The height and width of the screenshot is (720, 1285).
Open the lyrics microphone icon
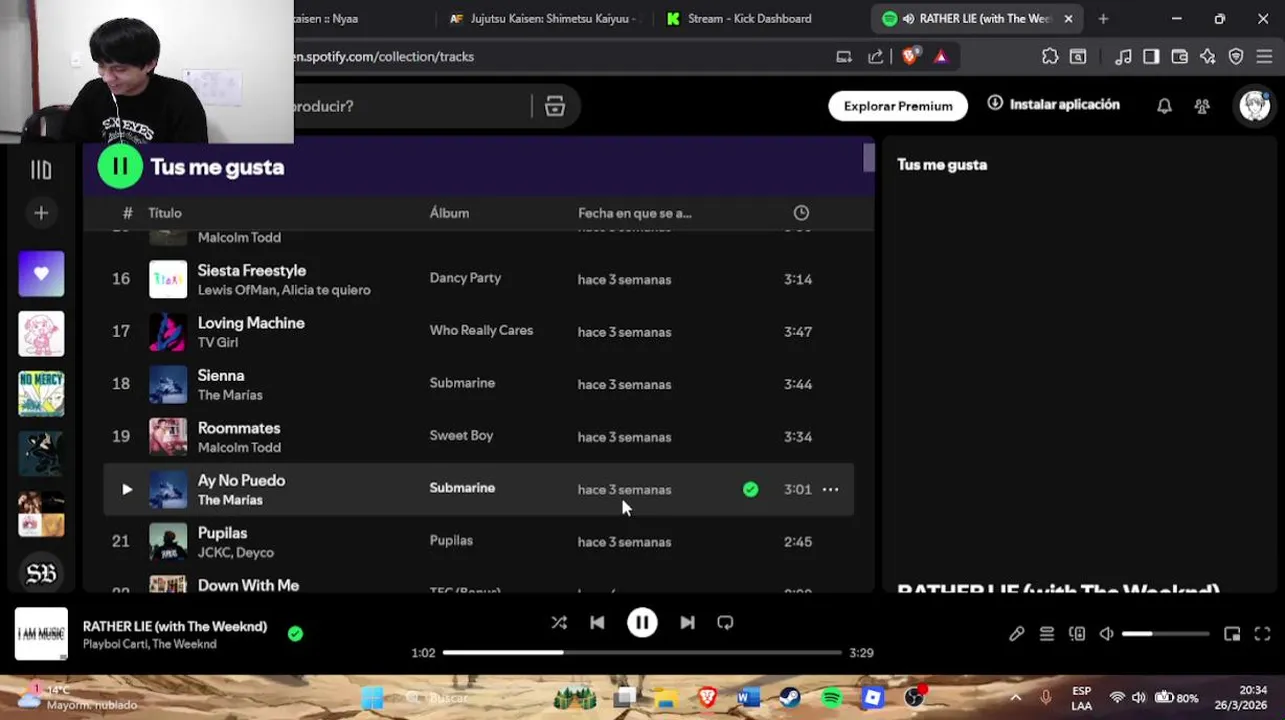coord(1016,634)
